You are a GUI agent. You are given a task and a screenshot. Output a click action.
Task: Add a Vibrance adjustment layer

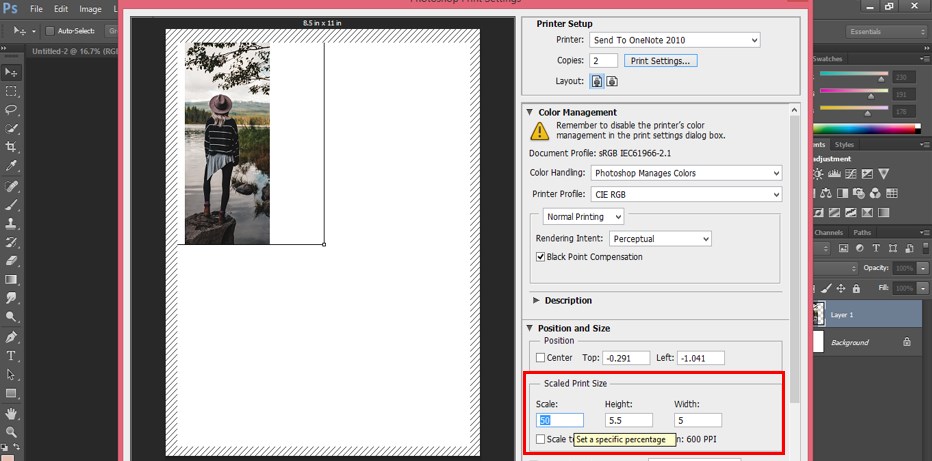[x=883, y=174]
